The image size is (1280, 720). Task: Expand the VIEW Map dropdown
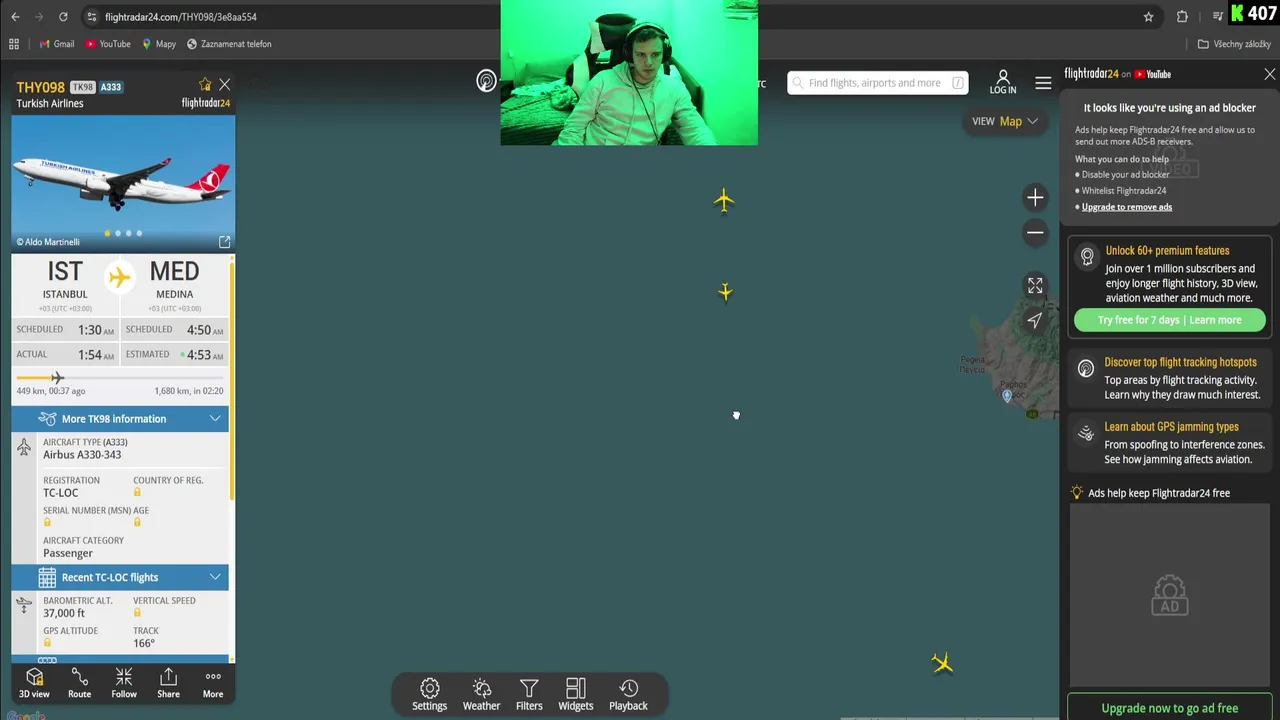coord(1005,121)
